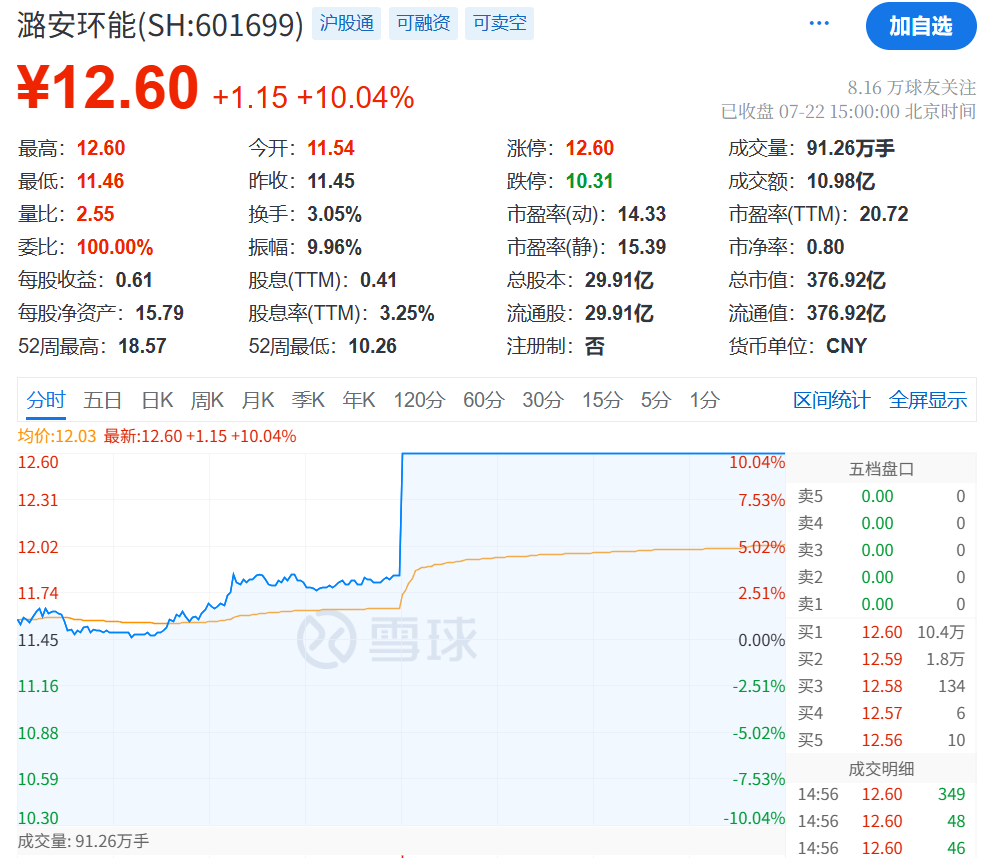Select the 买5 bid row at 12.56
Screen dimensions: 1005x858
(x=881, y=740)
